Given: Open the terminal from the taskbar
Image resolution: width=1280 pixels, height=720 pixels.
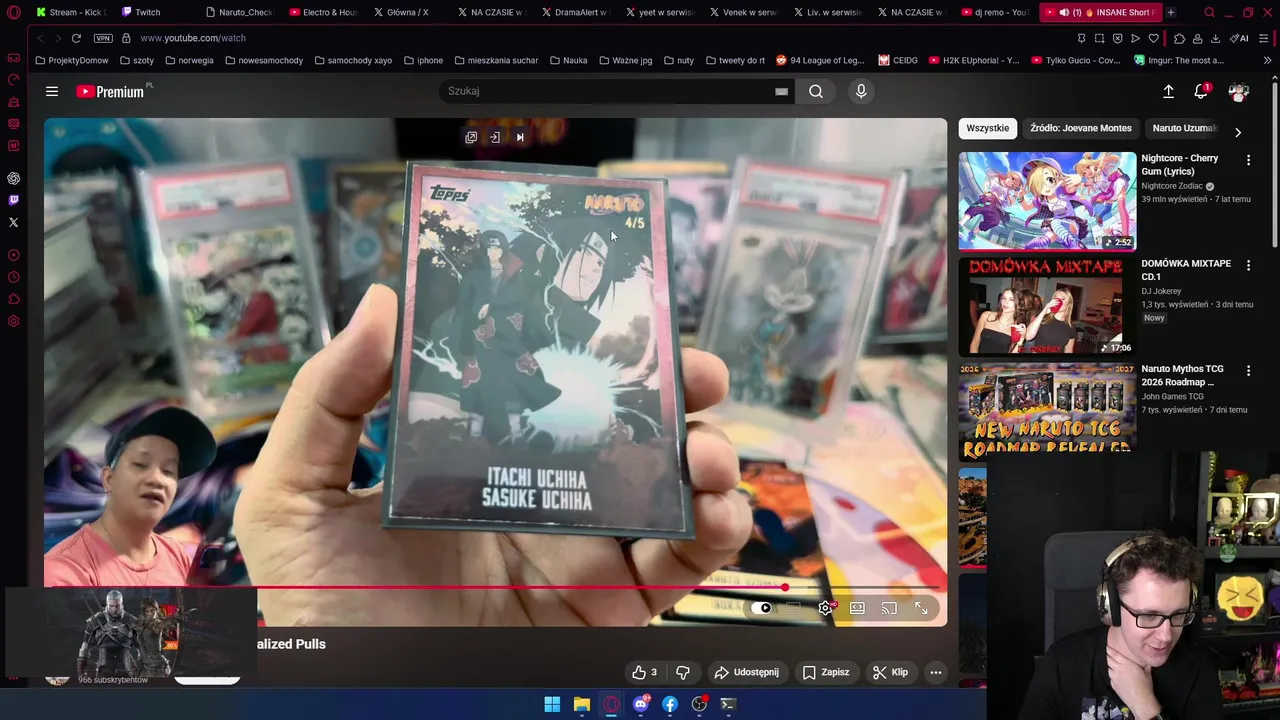Looking at the screenshot, I should point(728,704).
